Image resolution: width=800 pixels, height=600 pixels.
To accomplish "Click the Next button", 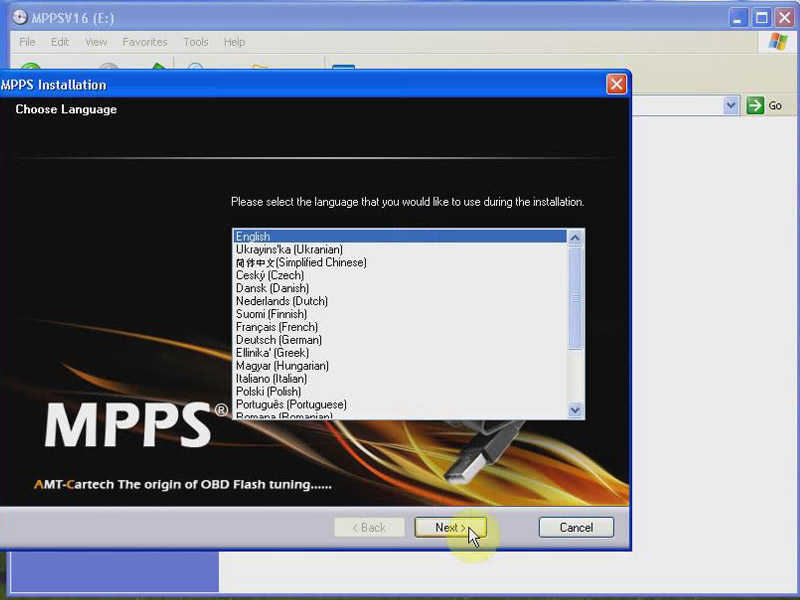I will (450, 528).
